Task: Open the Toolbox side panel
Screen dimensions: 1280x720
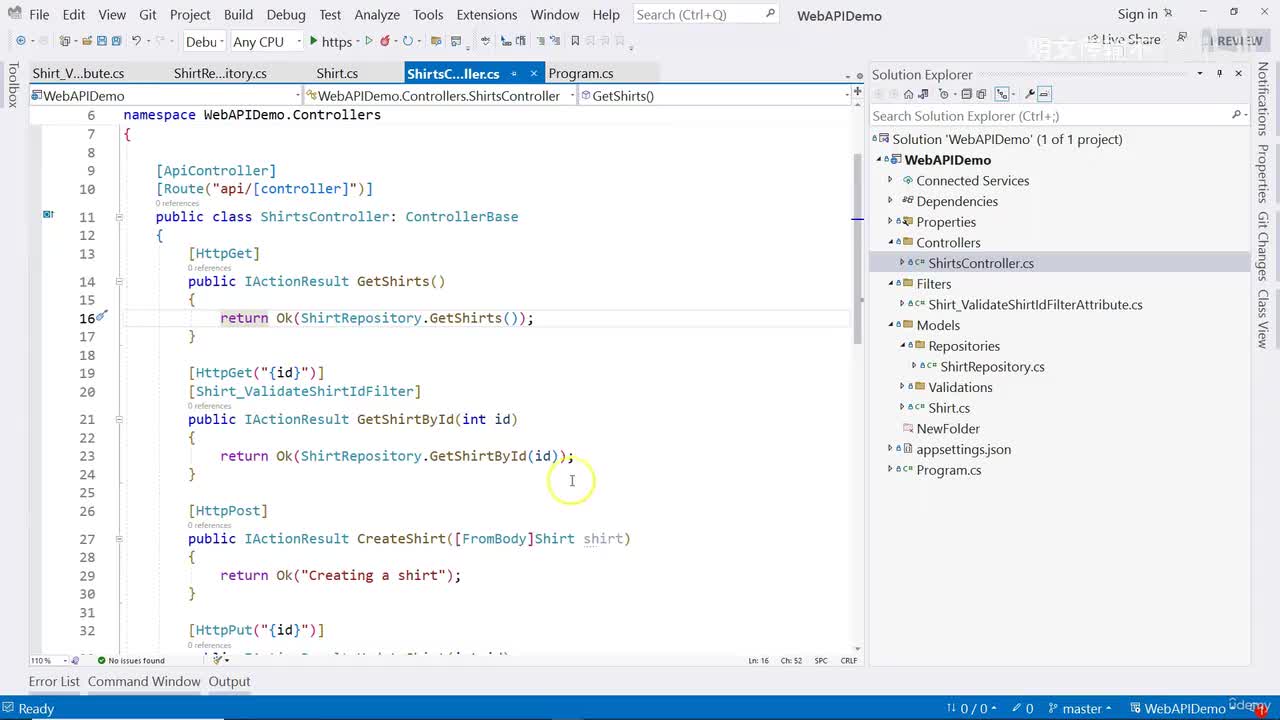Action: click(x=13, y=84)
